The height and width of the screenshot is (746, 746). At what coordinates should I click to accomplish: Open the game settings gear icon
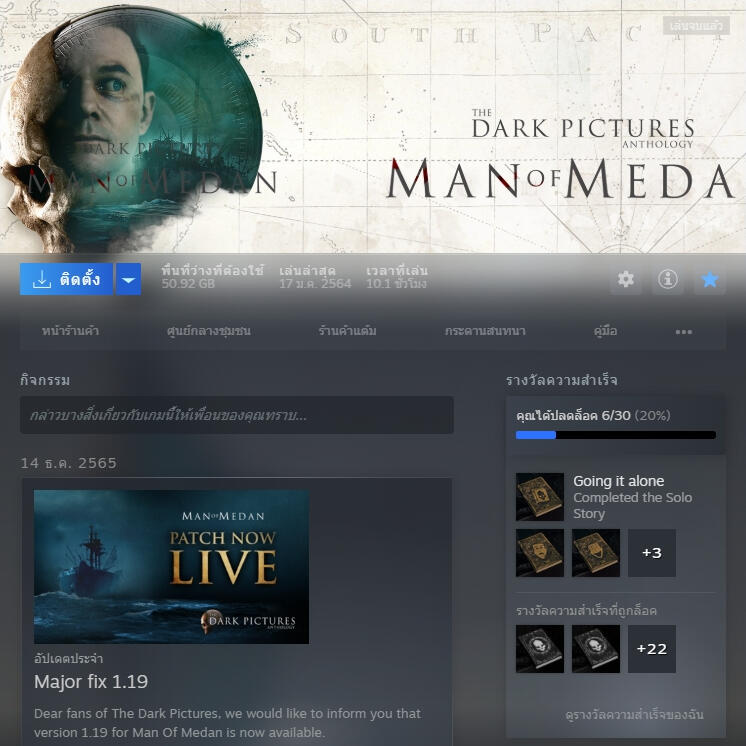click(x=626, y=280)
